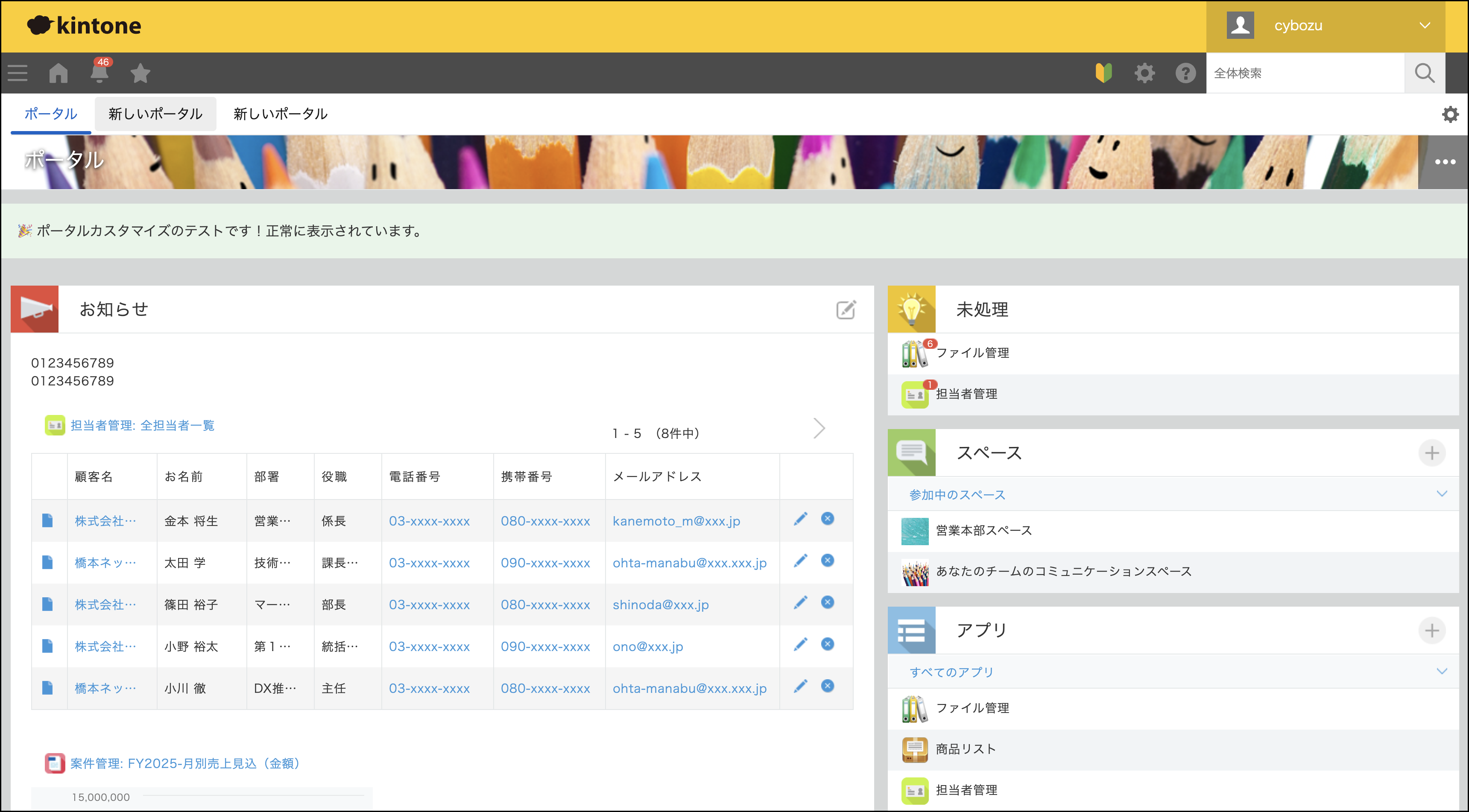Collapse the すべてのアプリ list

pos(1441,672)
